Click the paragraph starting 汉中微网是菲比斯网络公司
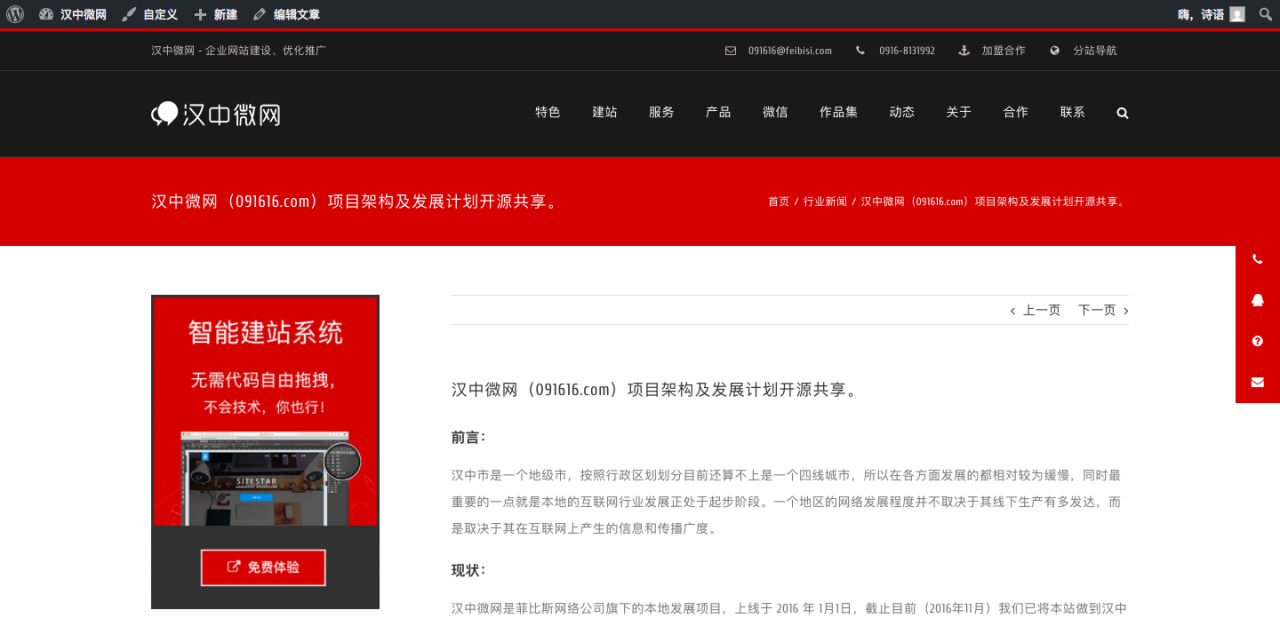This screenshot has height=626, width=1280. click(x=789, y=608)
